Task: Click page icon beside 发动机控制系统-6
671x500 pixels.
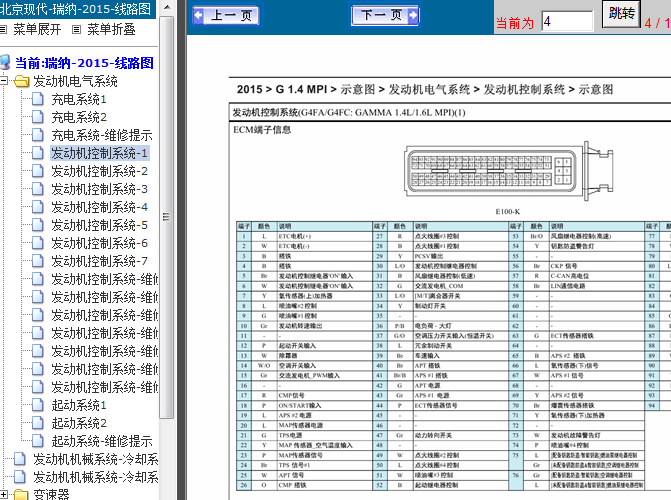Action: tap(38, 243)
